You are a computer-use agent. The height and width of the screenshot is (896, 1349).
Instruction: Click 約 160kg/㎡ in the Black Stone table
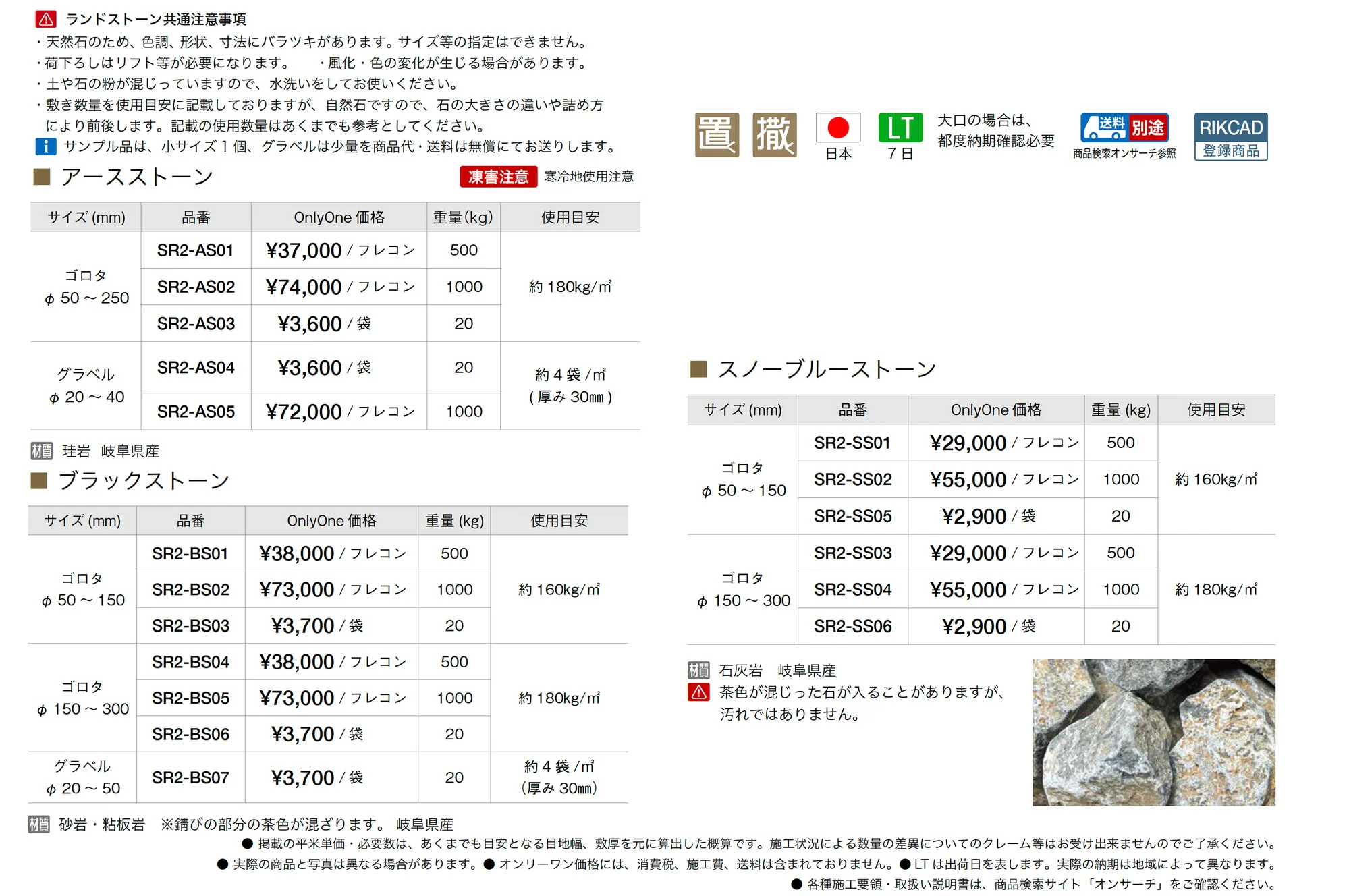click(x=559, y=590)
